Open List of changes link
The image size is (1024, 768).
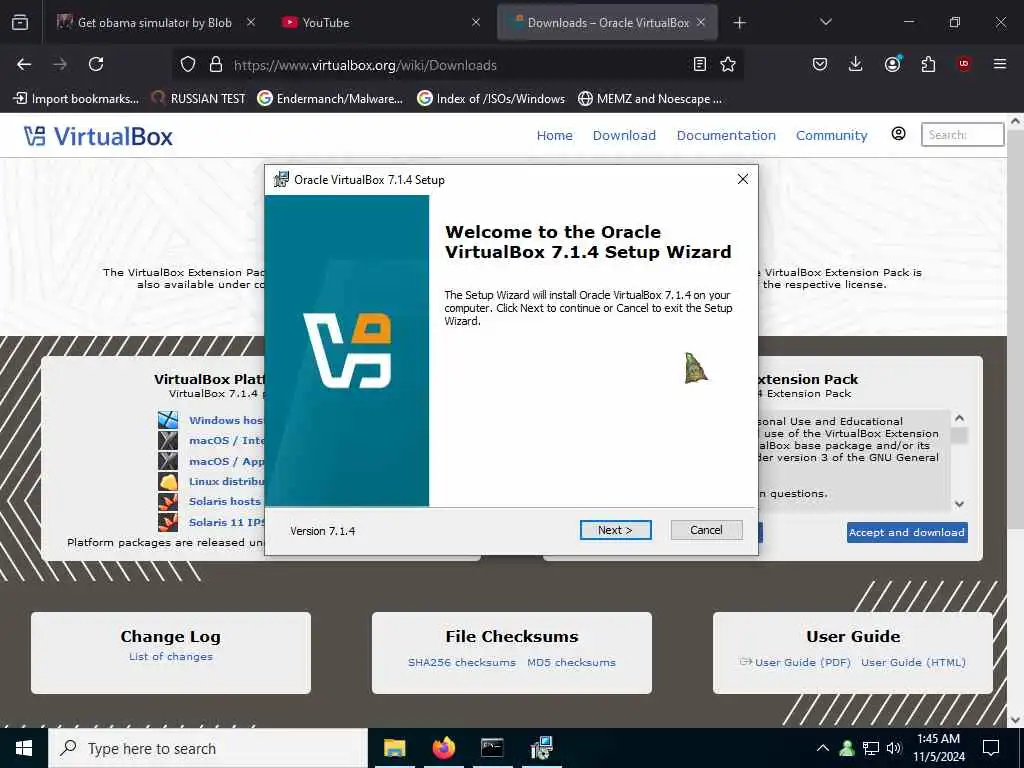(170, 656)
